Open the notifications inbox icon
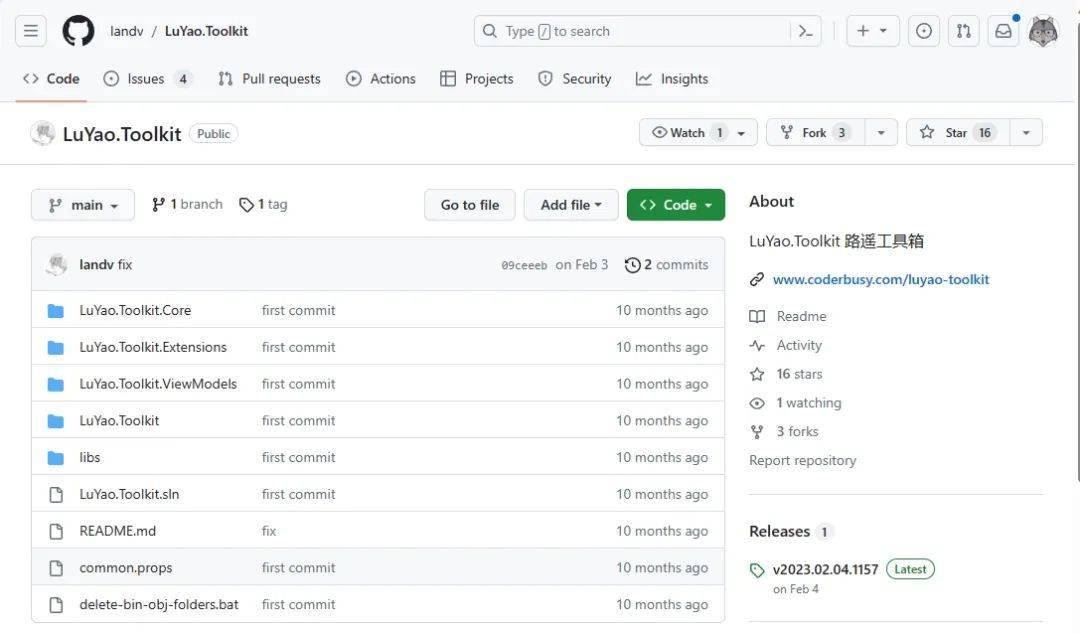 pos(1003,31)
